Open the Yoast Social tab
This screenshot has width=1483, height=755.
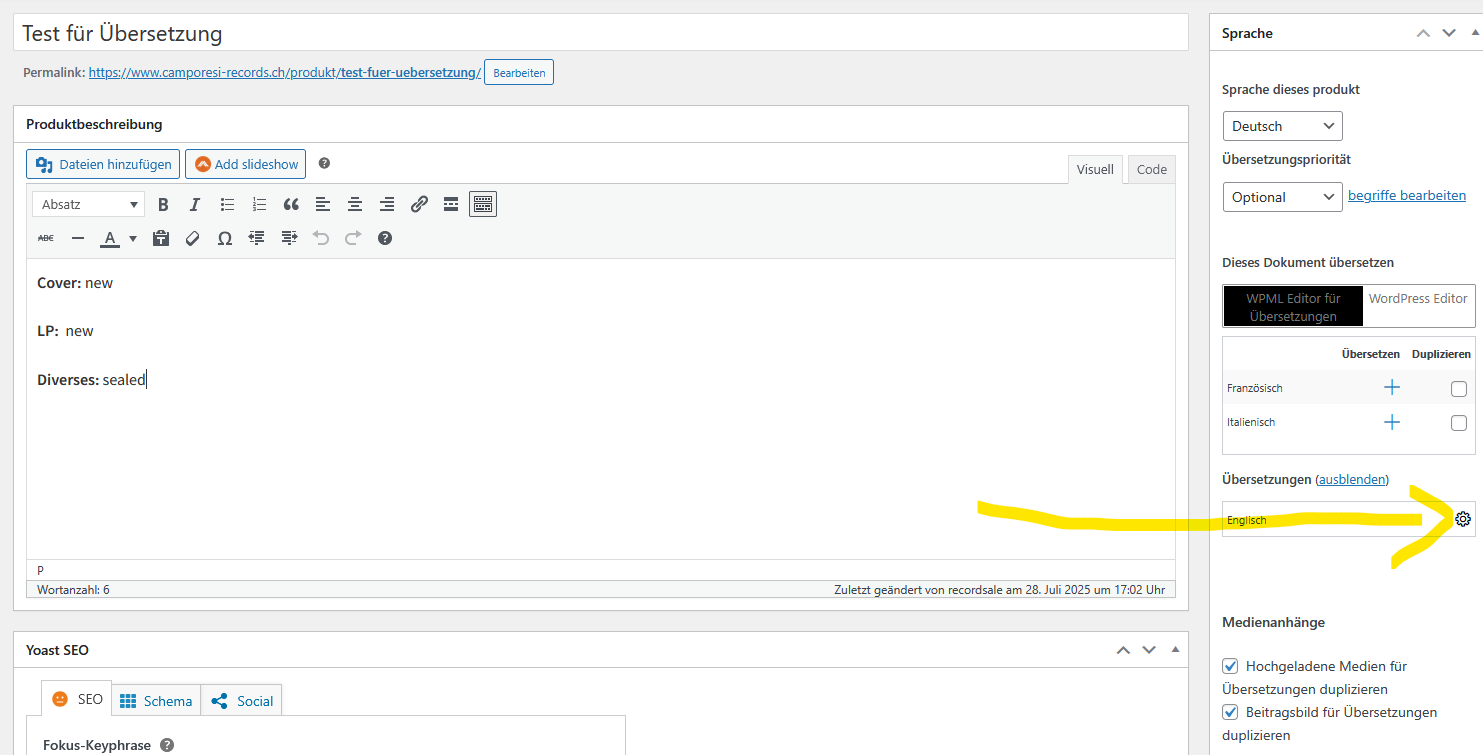click(x=242, y=700)
